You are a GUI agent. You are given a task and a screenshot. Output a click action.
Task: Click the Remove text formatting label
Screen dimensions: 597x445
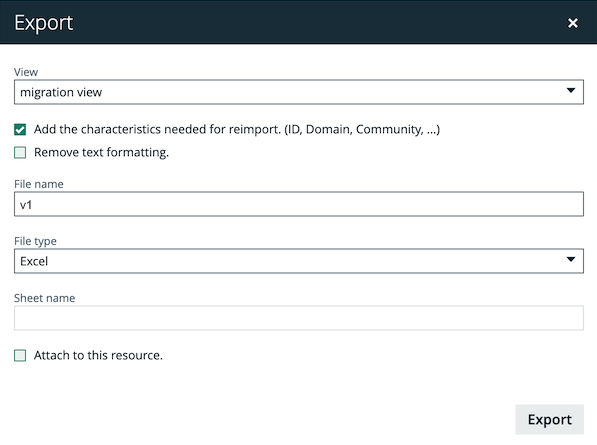point(101,152)
